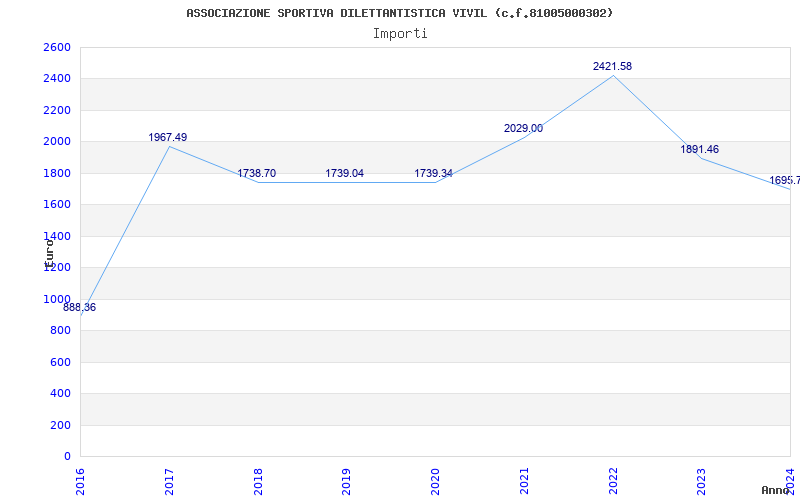This screenshot has height=500, width=800.
Task: Click the 1891.46 data label
Action: (x=700, y=150)
